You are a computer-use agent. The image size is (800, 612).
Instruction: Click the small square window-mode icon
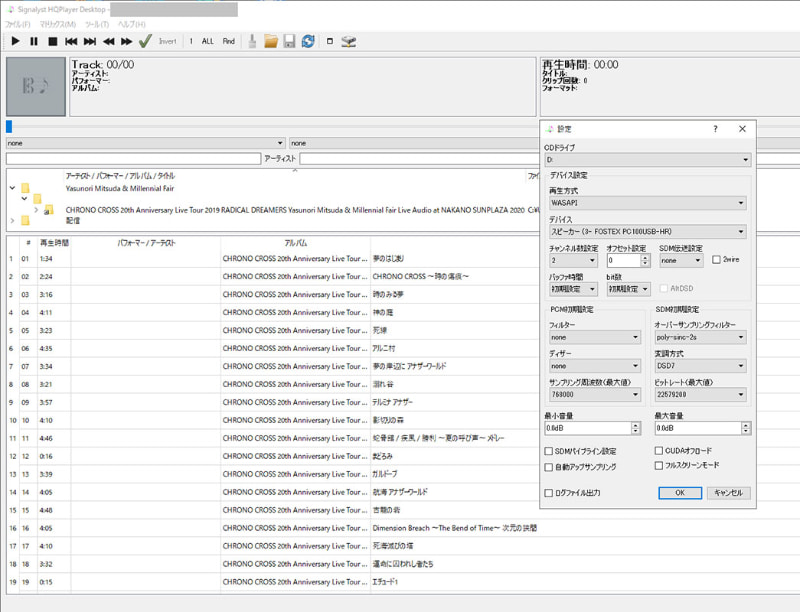coord(330,41)
